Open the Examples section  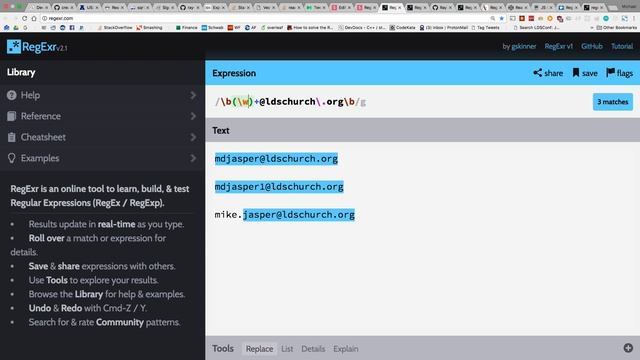102,158
